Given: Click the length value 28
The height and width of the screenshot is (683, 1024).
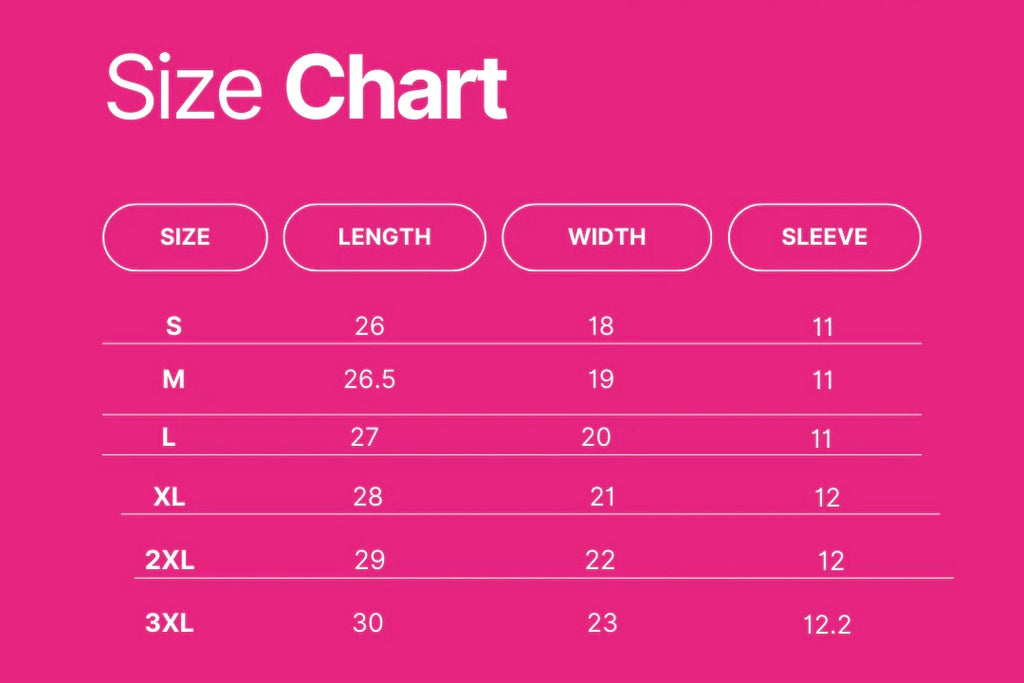Looking at the screenshot, I should pyautogui.click(x=368, y=497).
